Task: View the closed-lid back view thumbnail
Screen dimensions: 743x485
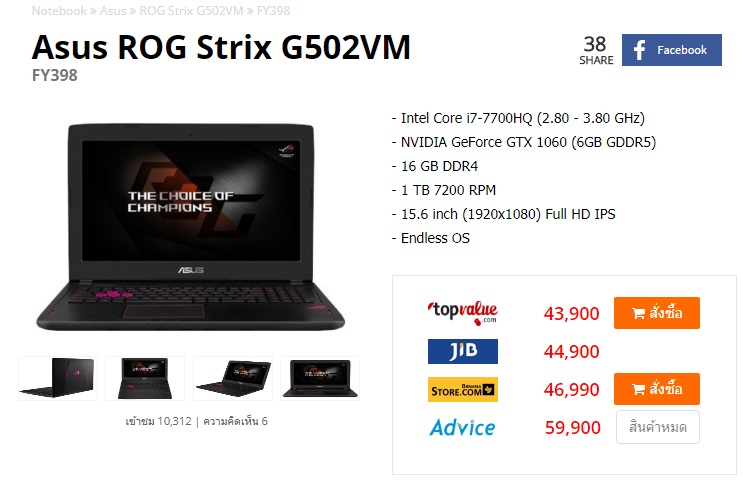Action: coord(58,378)
